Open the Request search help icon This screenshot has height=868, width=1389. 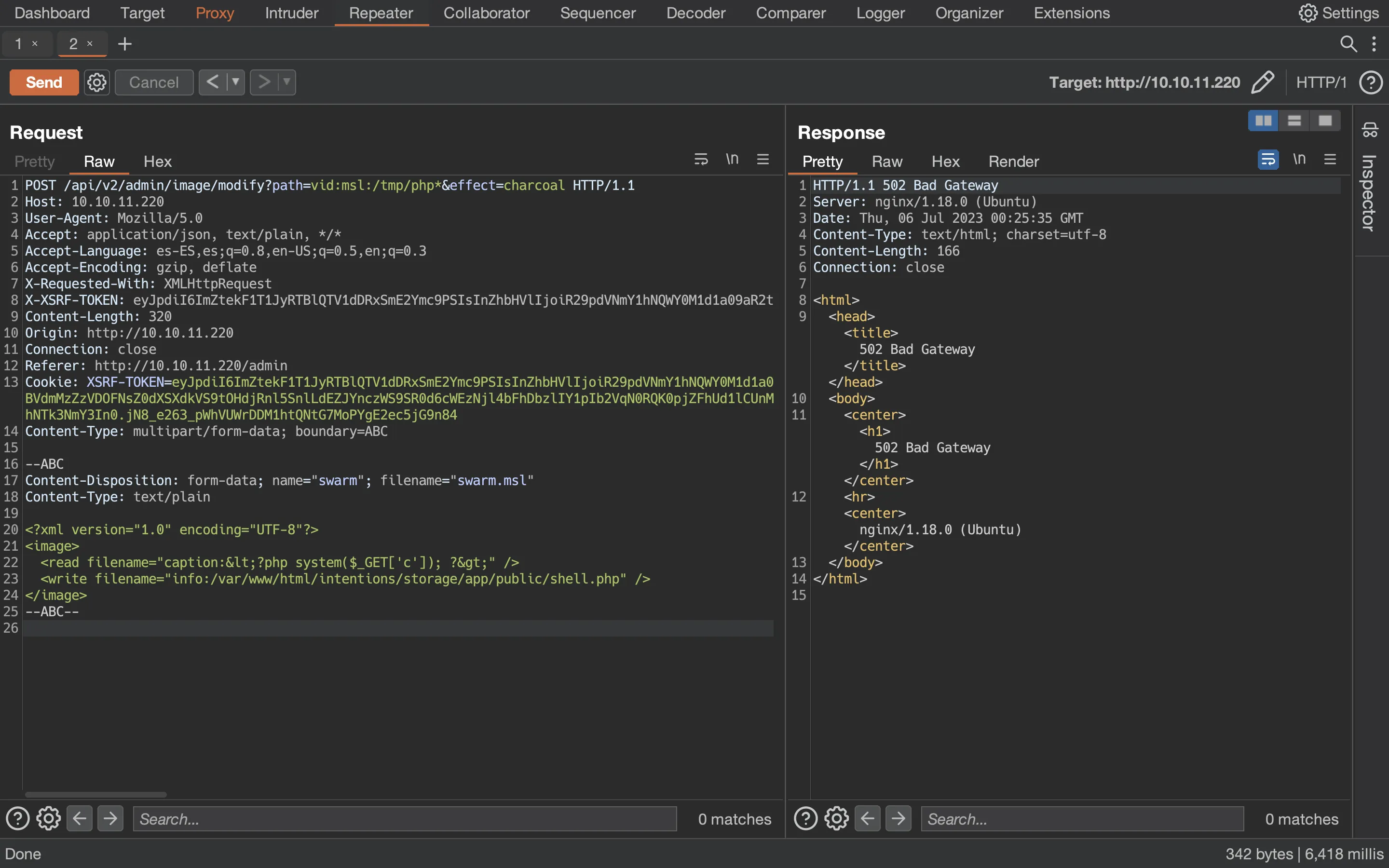tap(18, 819)
